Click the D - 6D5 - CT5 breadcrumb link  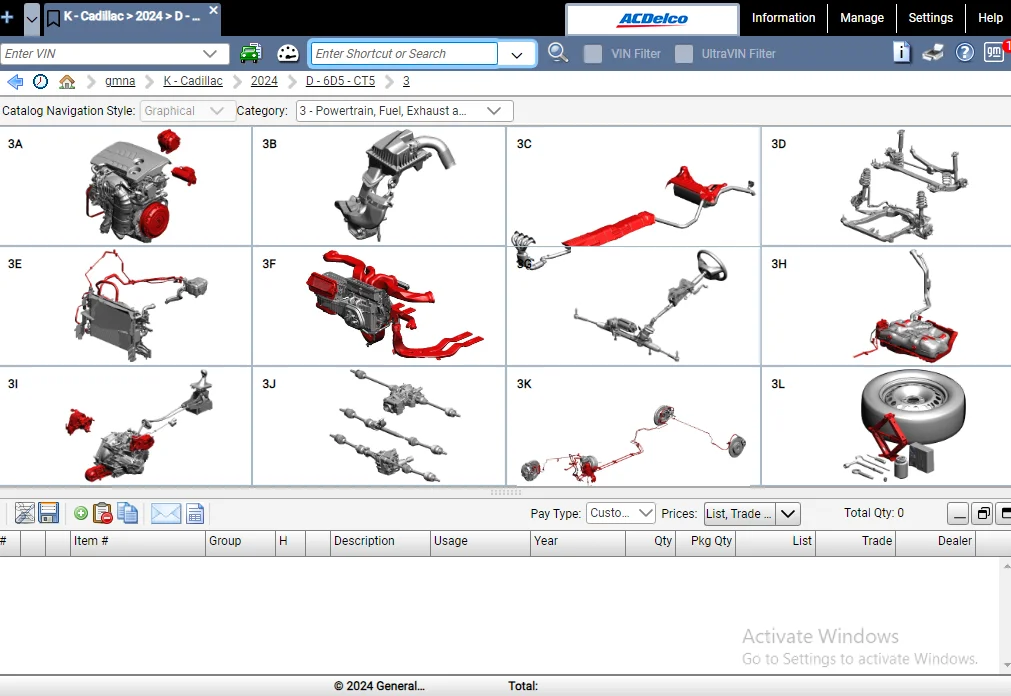point(340,81)
